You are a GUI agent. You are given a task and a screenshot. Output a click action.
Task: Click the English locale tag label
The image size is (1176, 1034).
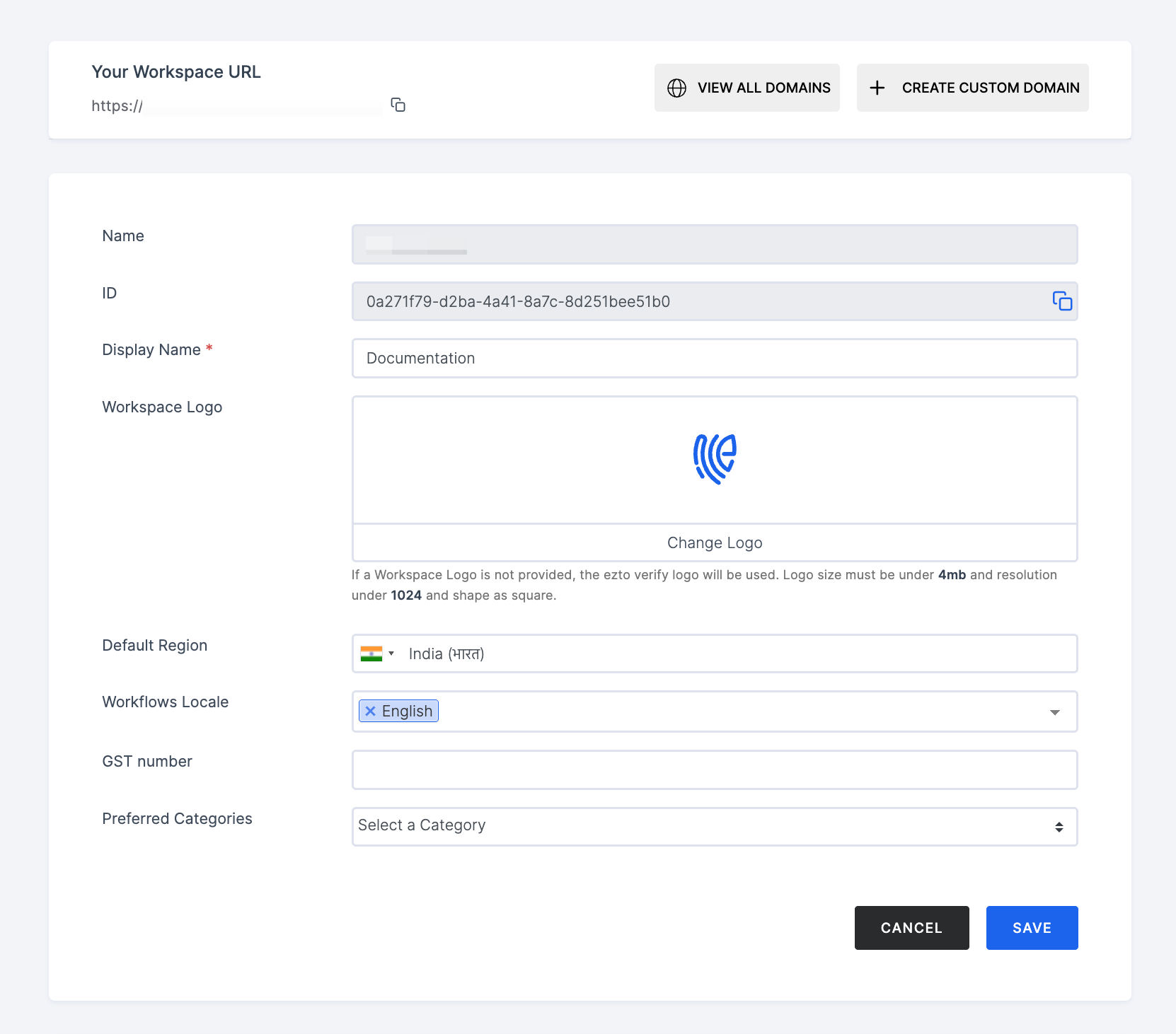point(407,711)
